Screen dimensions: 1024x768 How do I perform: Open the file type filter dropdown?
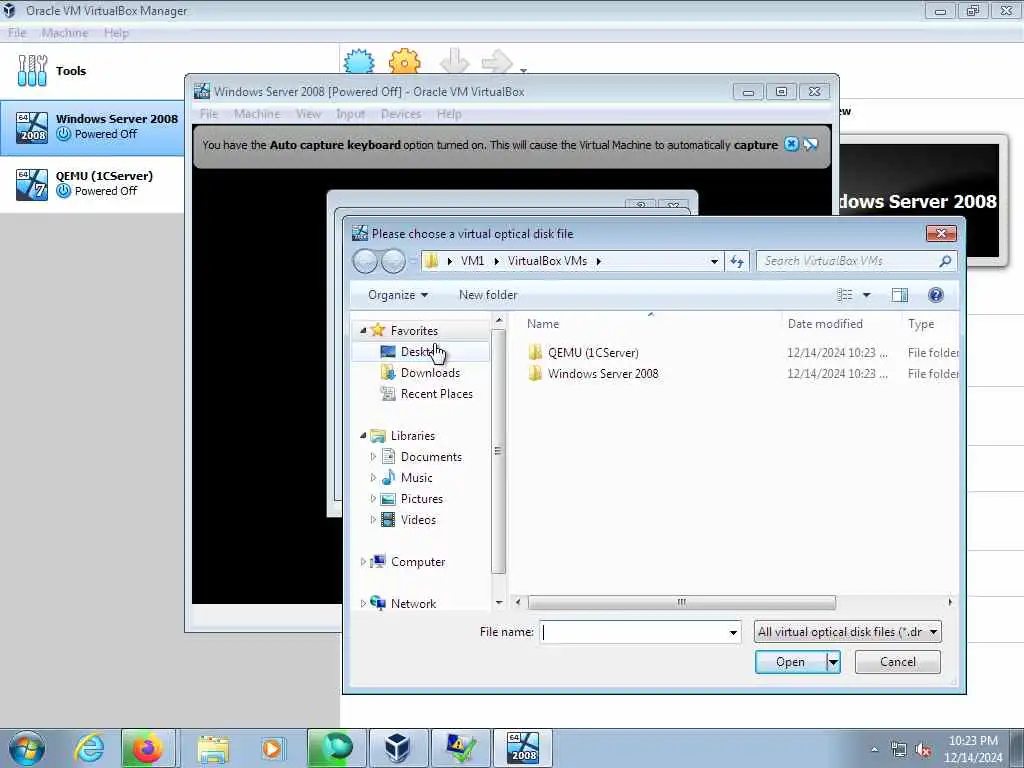[847, 632]
